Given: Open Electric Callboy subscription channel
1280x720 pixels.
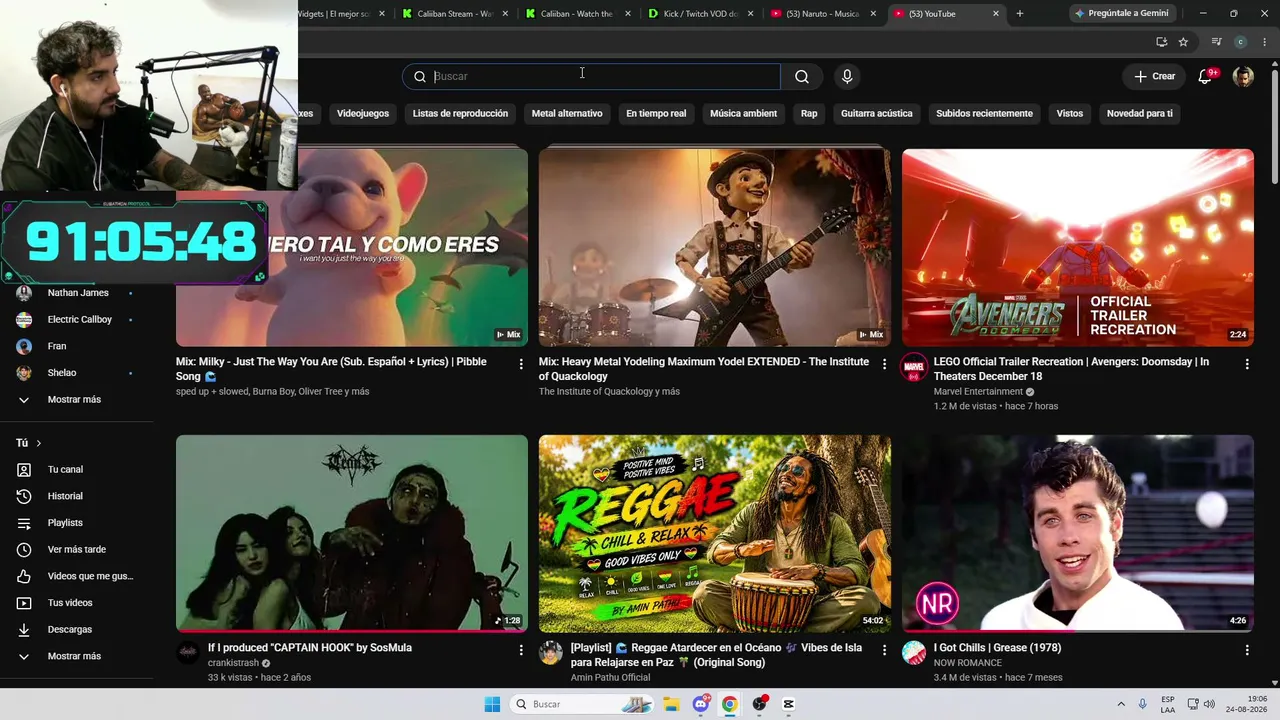Looking at the screenshot, I should [77, 320].
